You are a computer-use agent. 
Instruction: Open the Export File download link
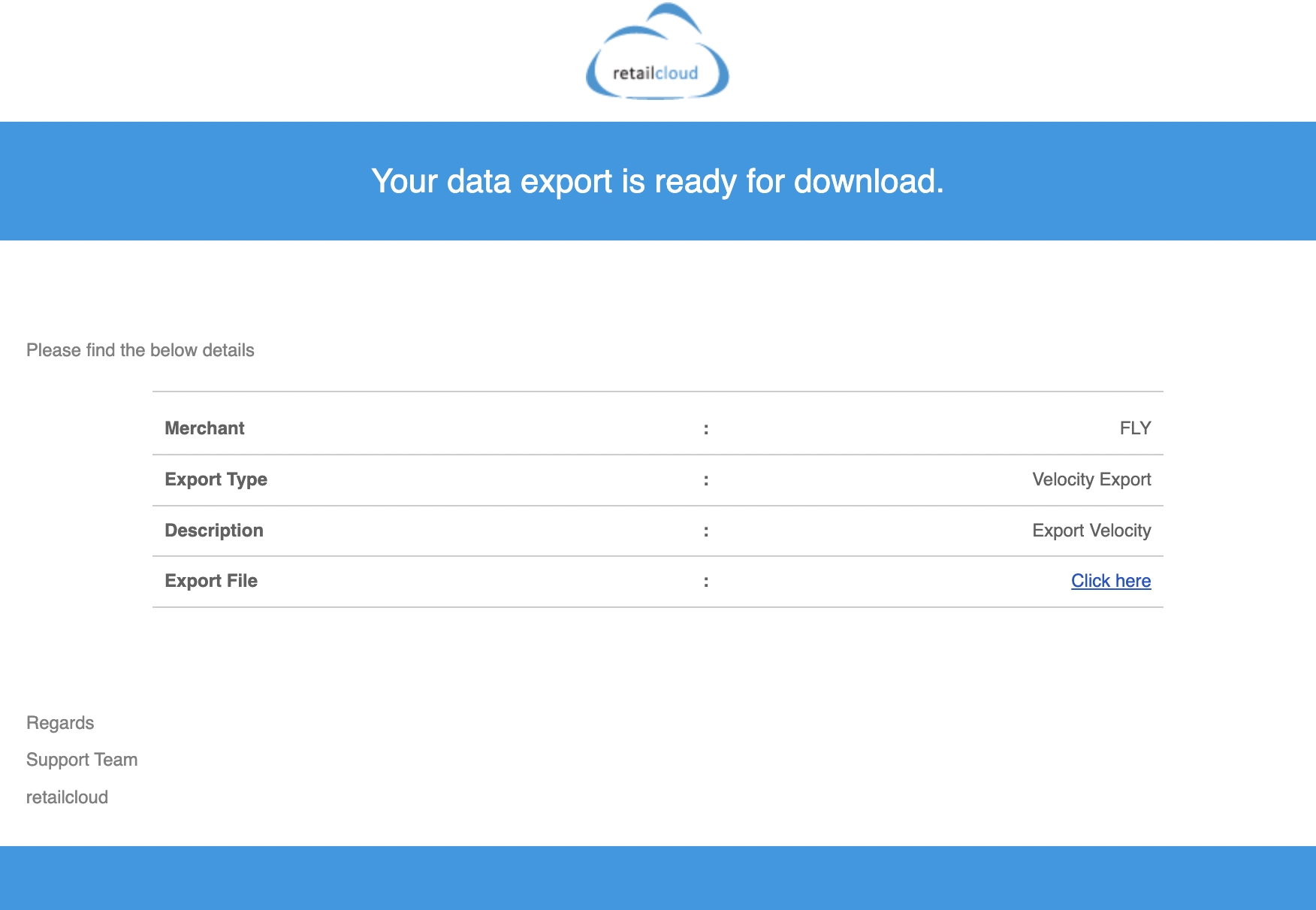click(1110, 580)
